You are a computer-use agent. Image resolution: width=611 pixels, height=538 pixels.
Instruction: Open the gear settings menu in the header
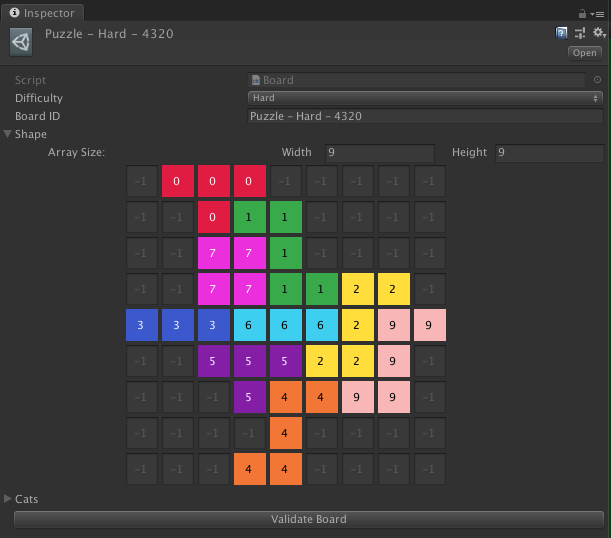(x=598, y=33)
